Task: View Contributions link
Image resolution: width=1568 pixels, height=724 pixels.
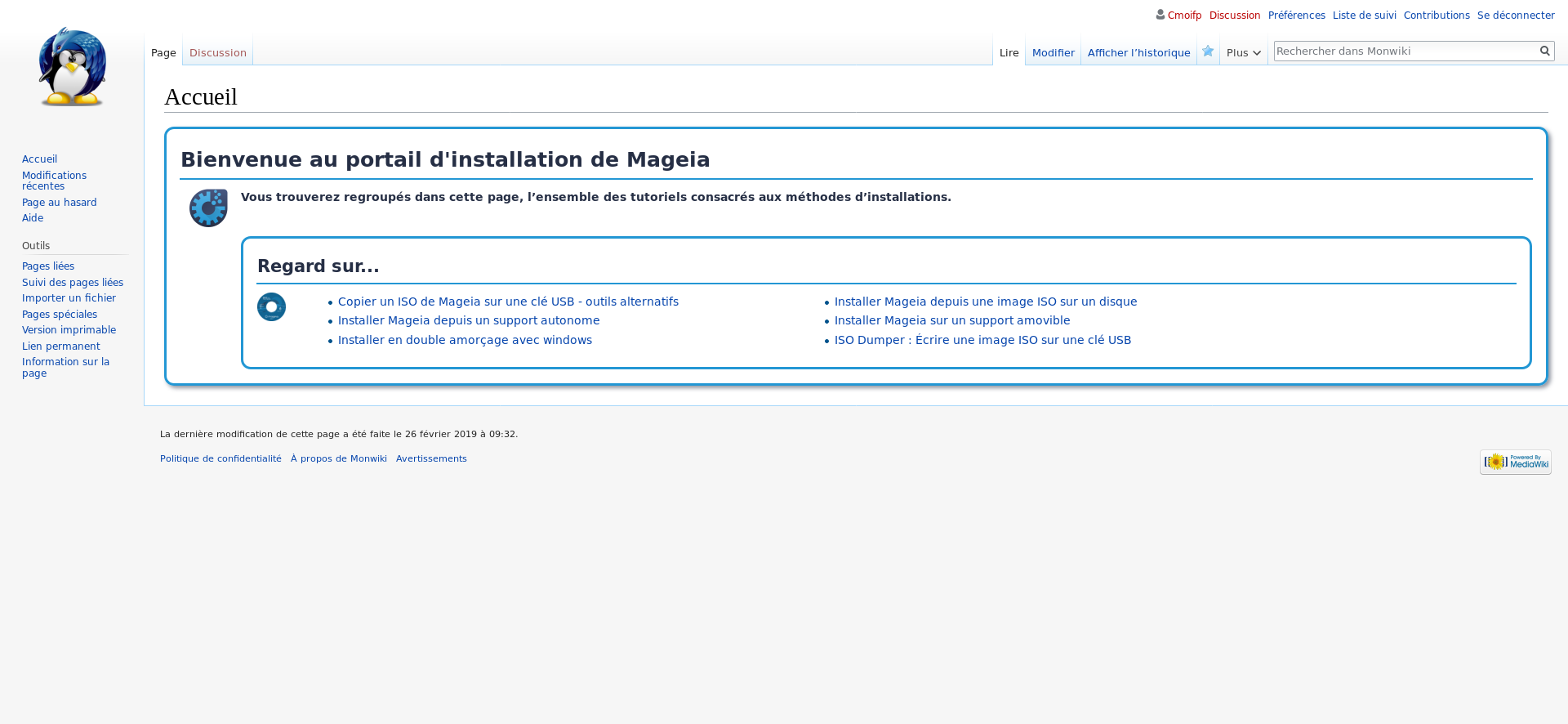Action: coord(1436,16)
